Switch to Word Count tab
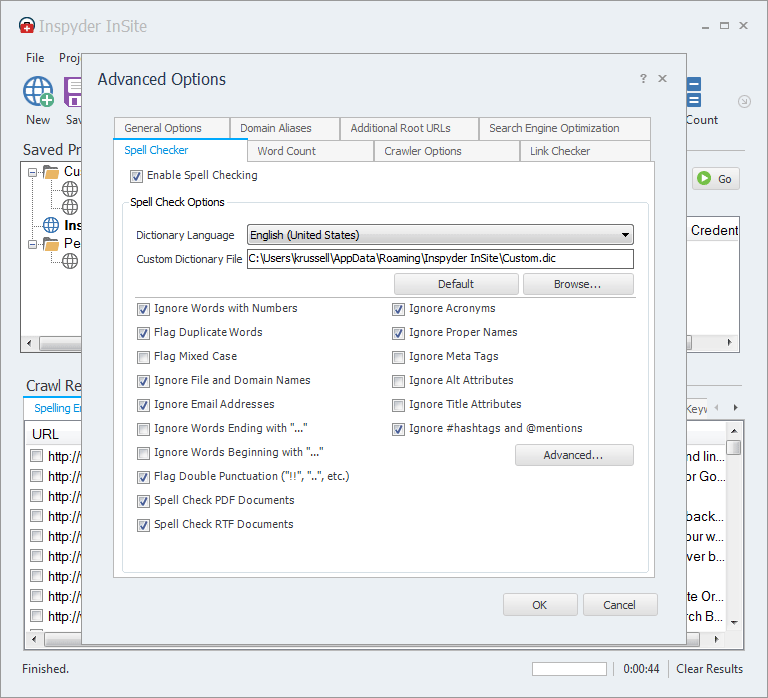 click(x=310, y=151)
